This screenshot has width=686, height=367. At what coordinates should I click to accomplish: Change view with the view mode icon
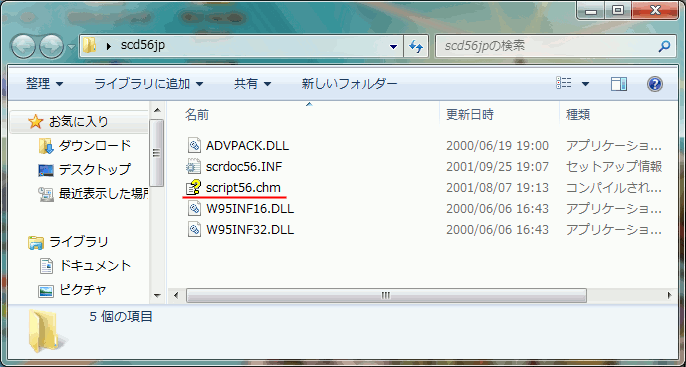pyautogui.click(x=564, y=83)
